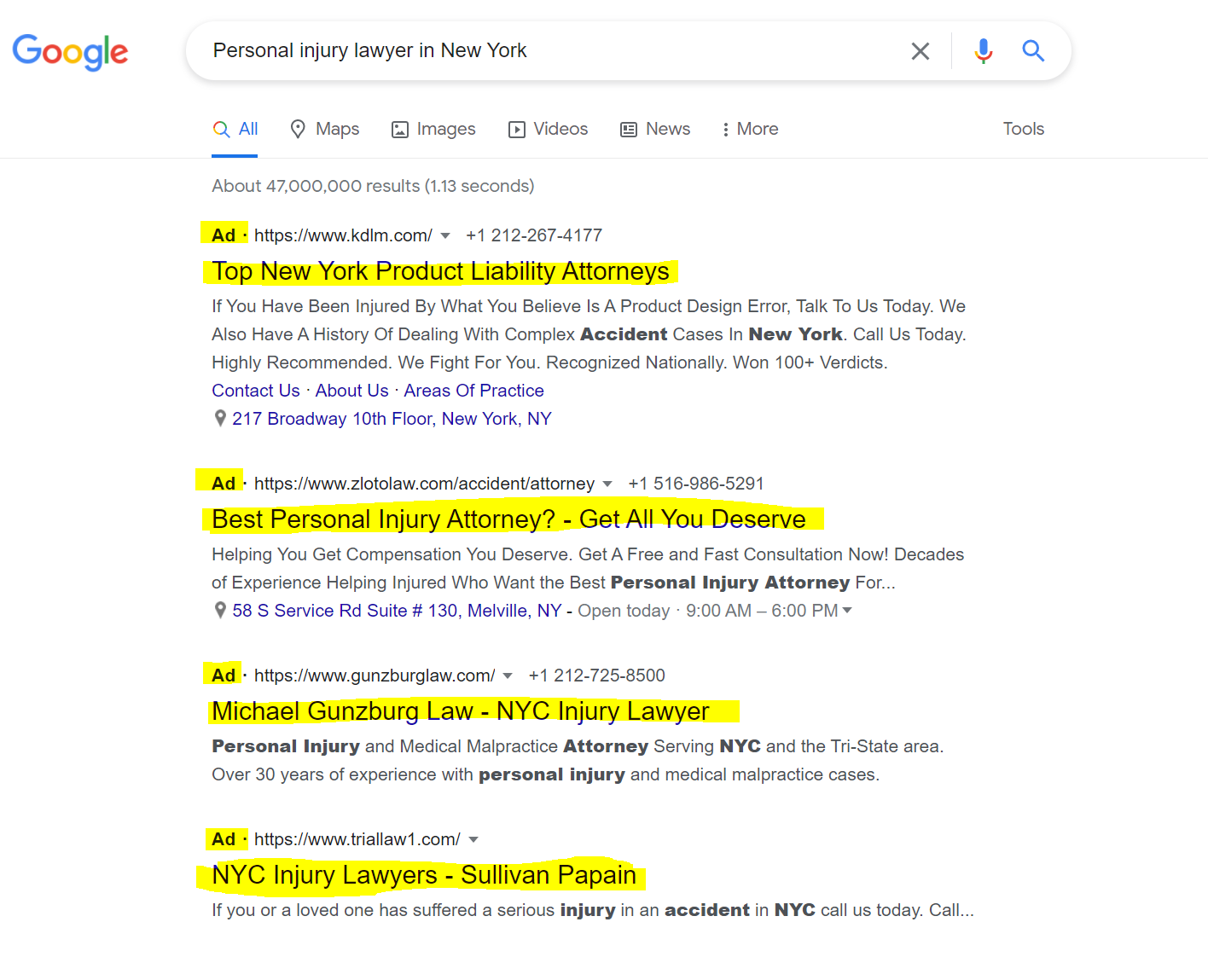This screenshot has height=980, width=1208.
Task: Start voice search with microphone icon
Action: tap(984, 51)
